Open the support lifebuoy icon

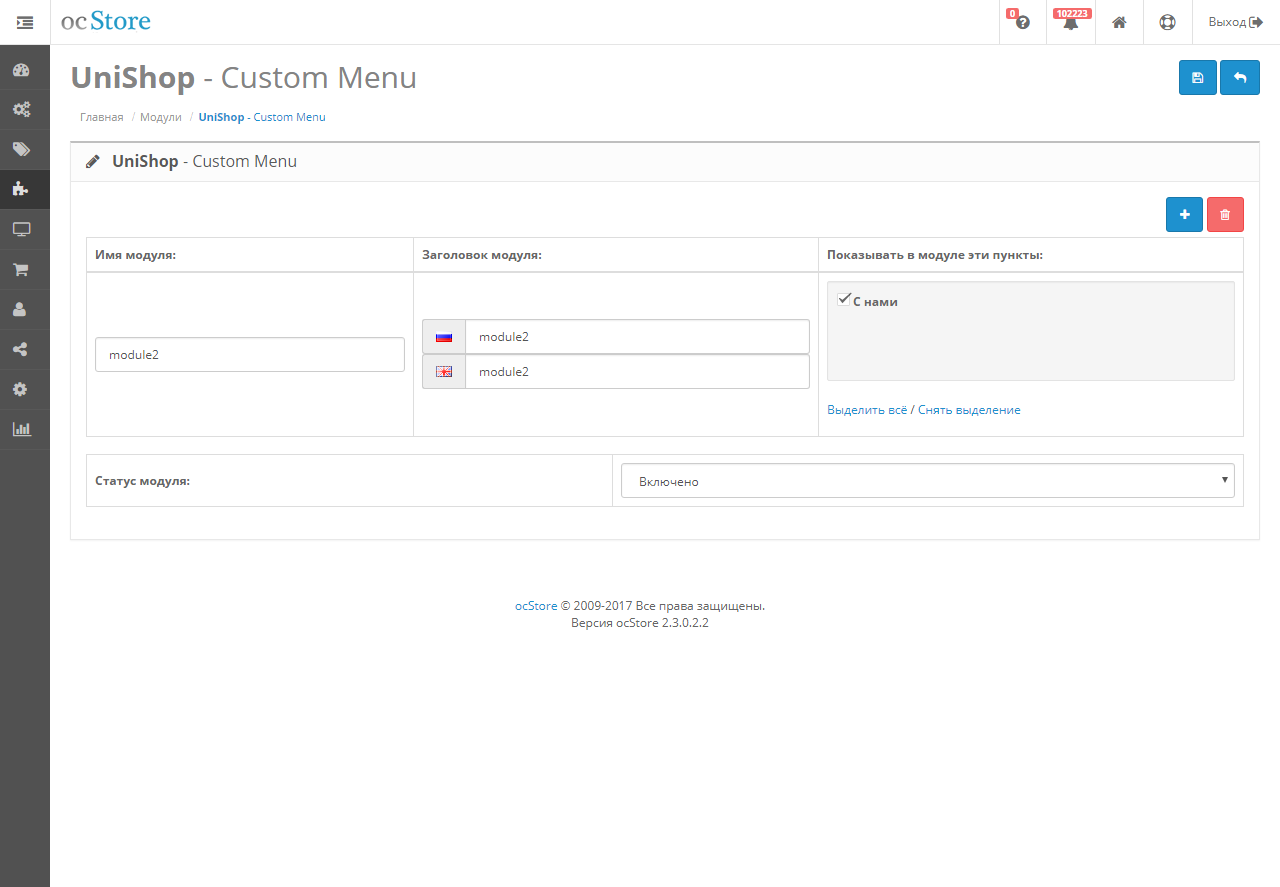click(1167, 22)
